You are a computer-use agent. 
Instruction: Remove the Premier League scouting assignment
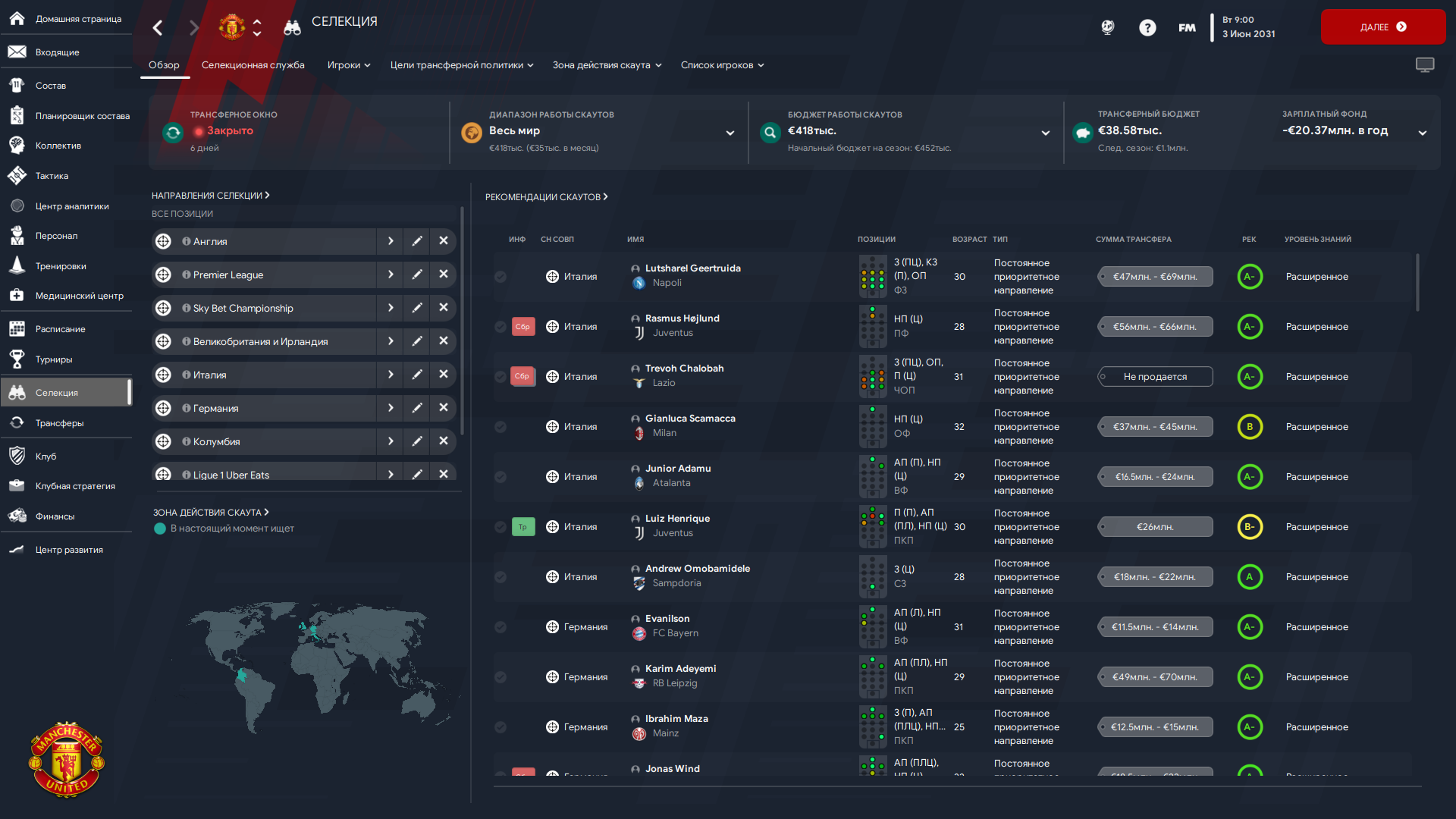coord(444,275)
